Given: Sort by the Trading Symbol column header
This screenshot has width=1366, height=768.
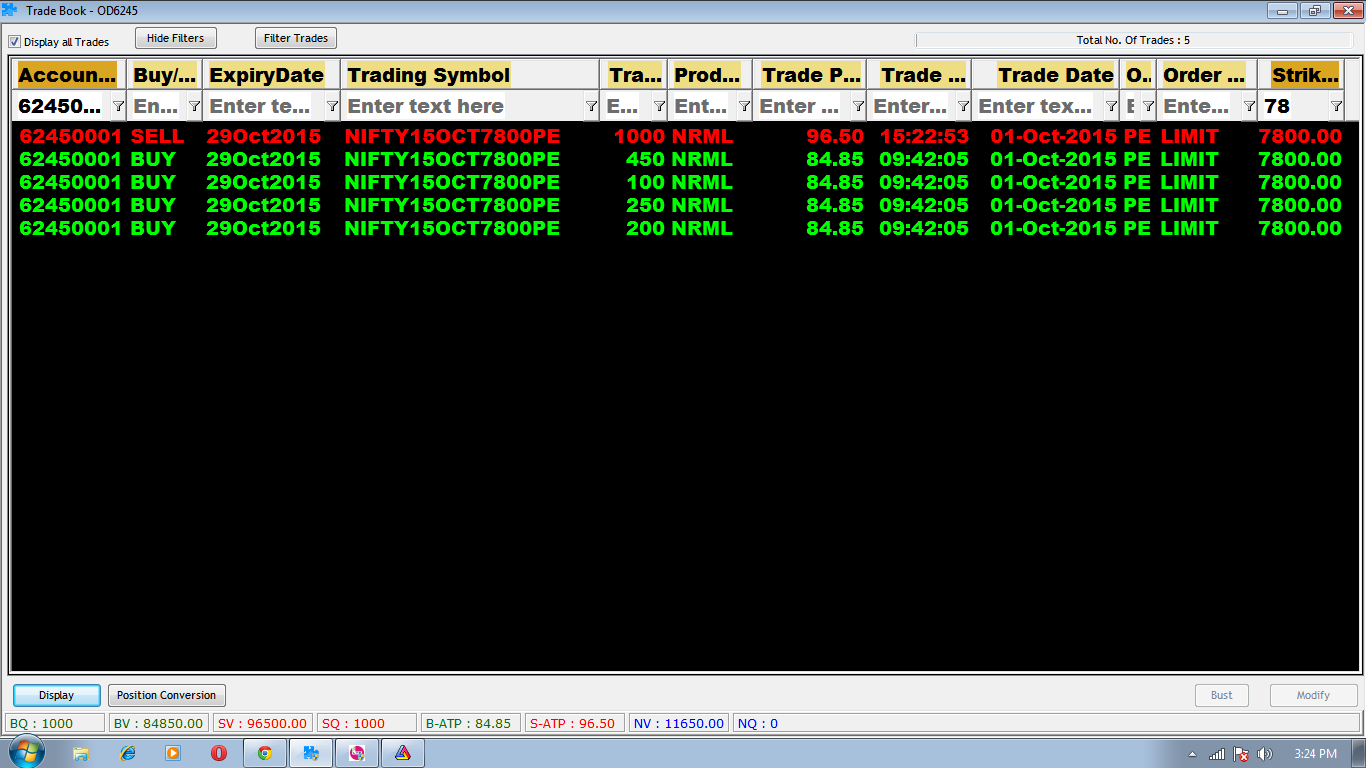Looking at the screenshot, I should (470, 75).
